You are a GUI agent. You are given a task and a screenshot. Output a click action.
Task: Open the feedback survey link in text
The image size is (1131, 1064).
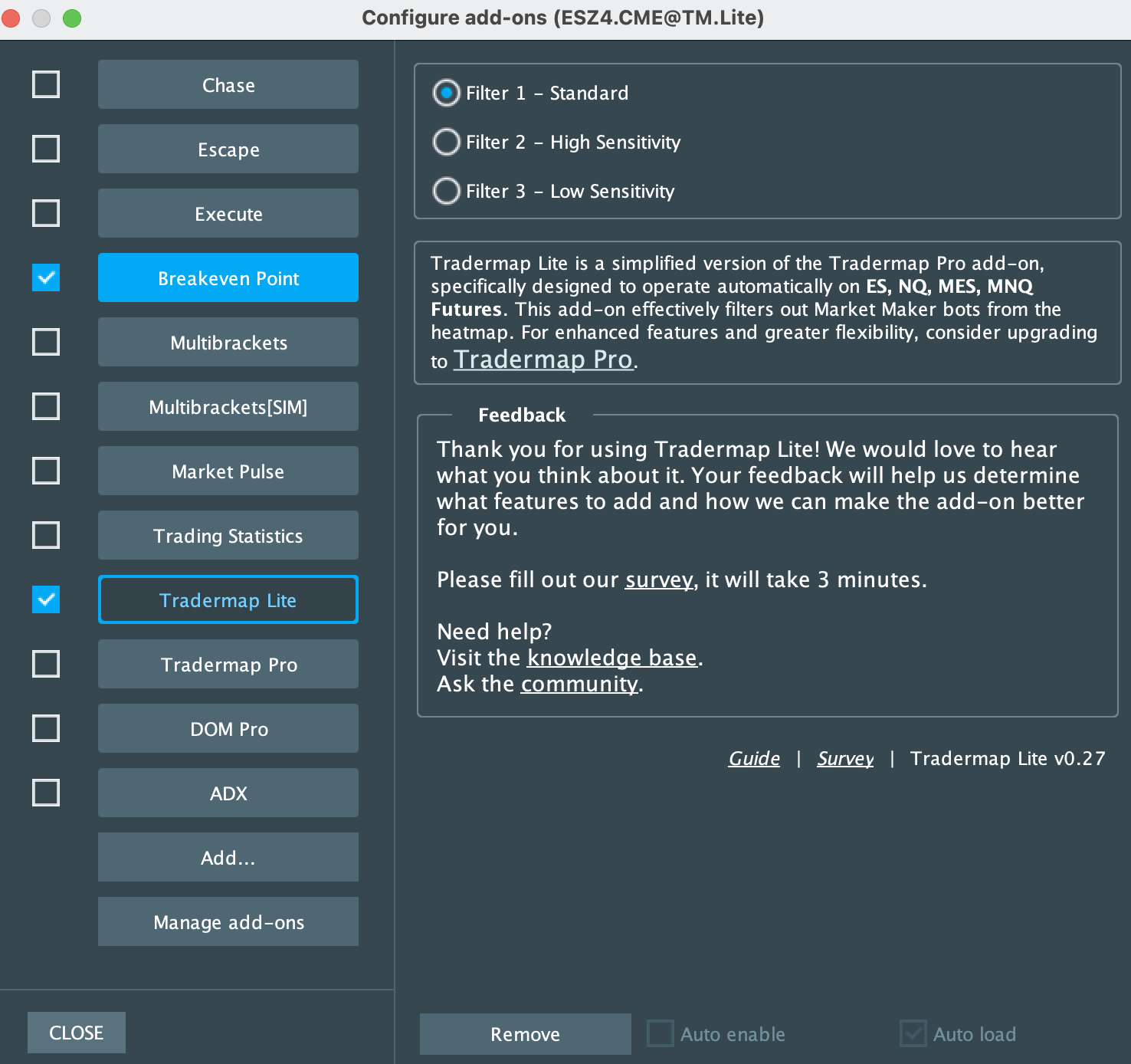pyautogui.click(x=659, y=580)
